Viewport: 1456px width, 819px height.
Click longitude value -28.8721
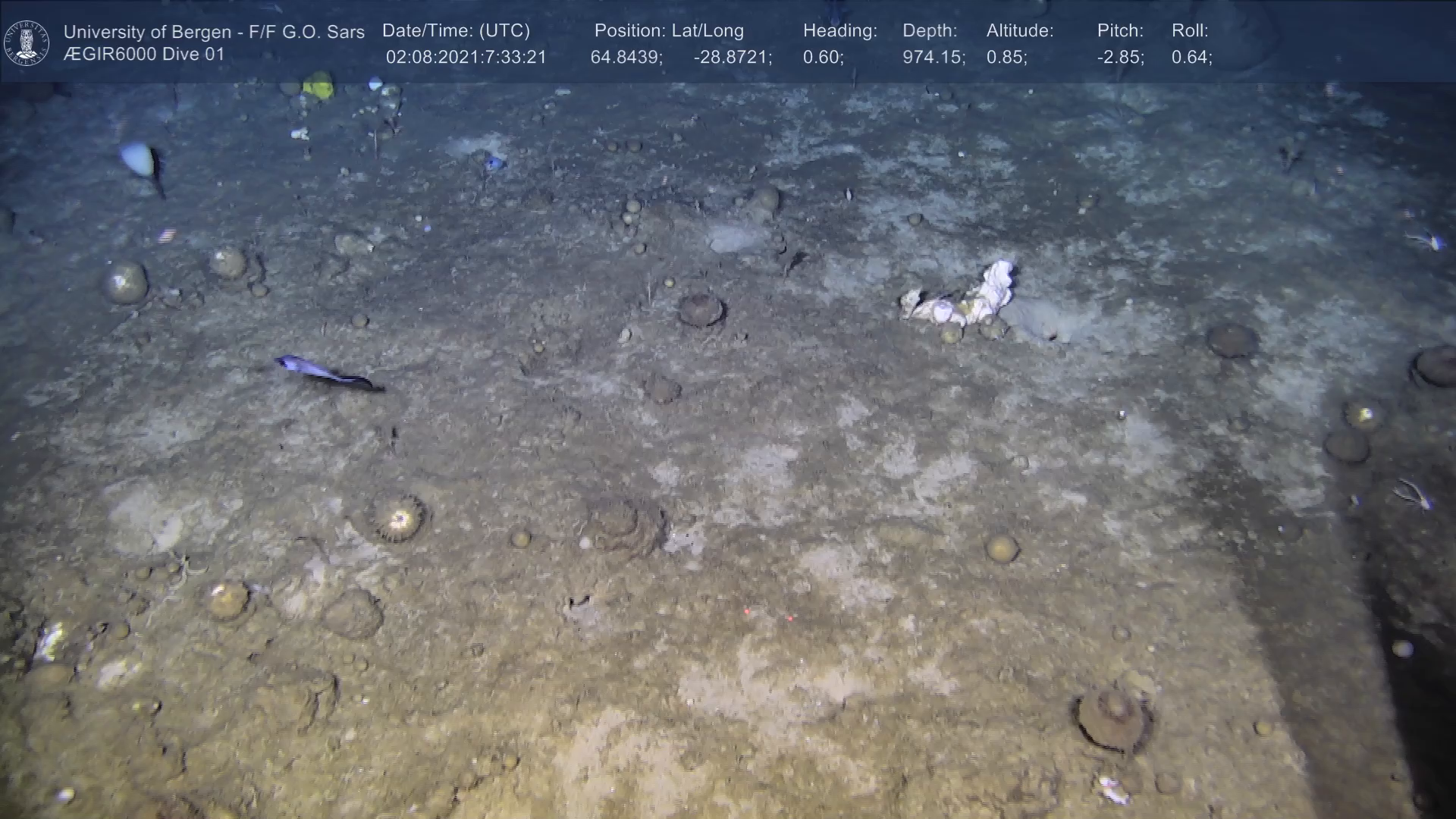pyautogui.click(x=733, y=58)
